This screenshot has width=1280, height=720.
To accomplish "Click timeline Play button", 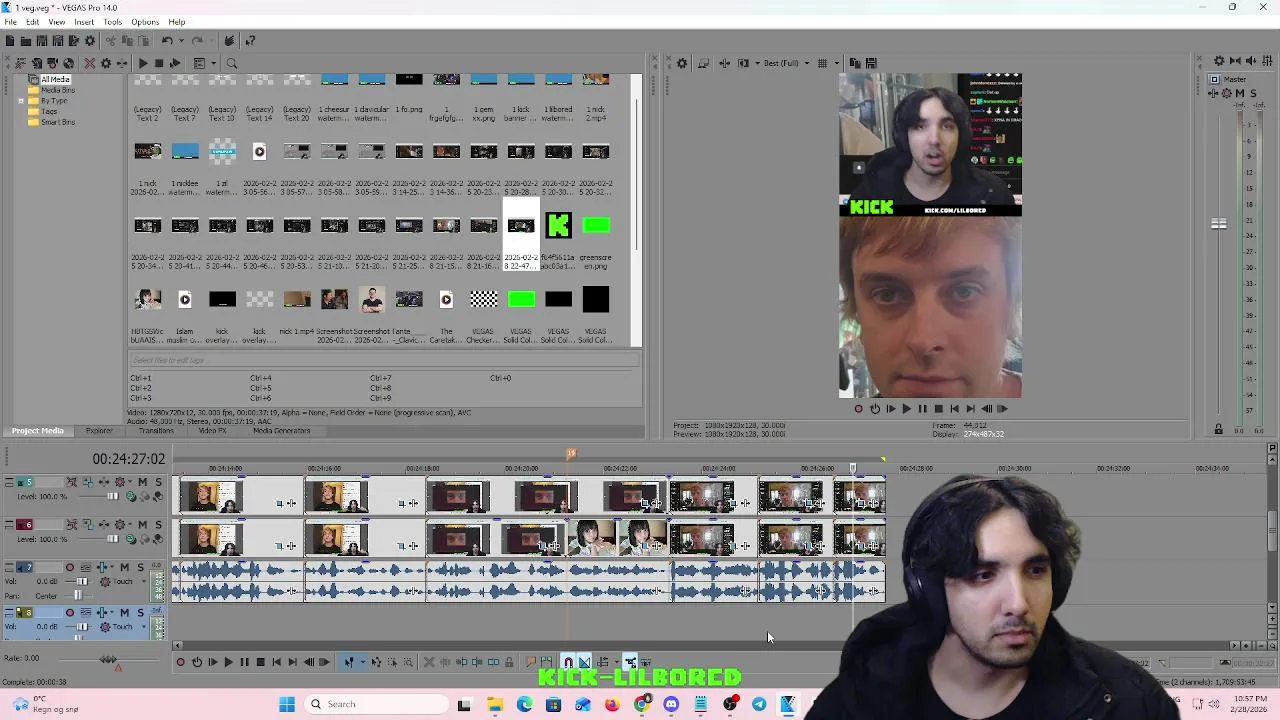I will click(228, 662).
